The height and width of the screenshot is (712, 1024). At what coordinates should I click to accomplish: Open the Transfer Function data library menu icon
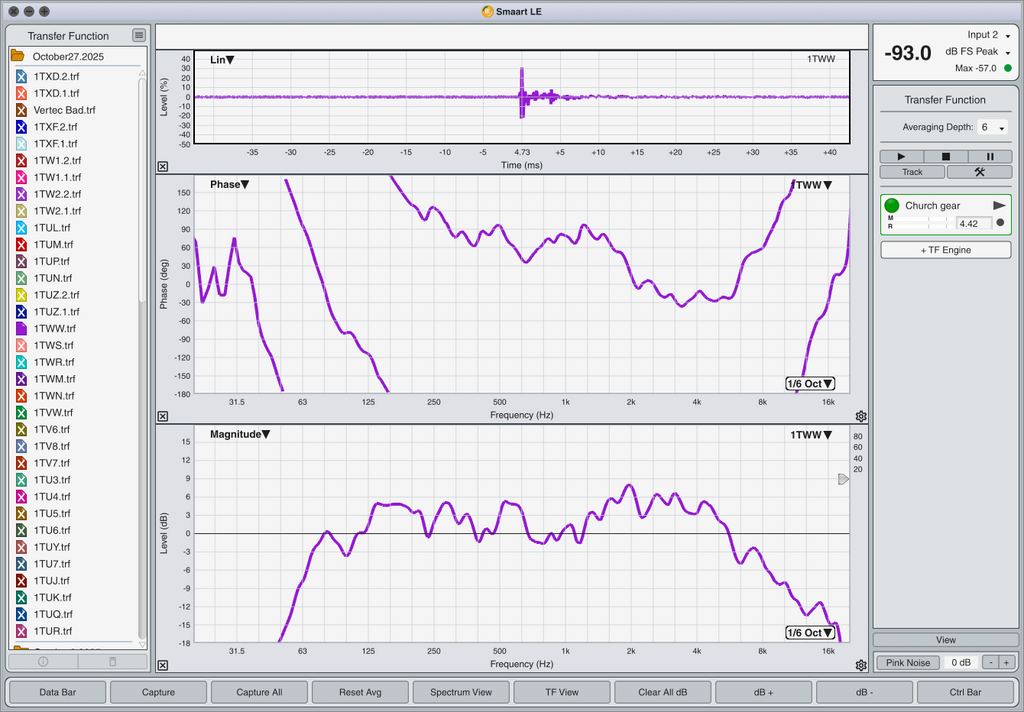click(x=138, y=35)
